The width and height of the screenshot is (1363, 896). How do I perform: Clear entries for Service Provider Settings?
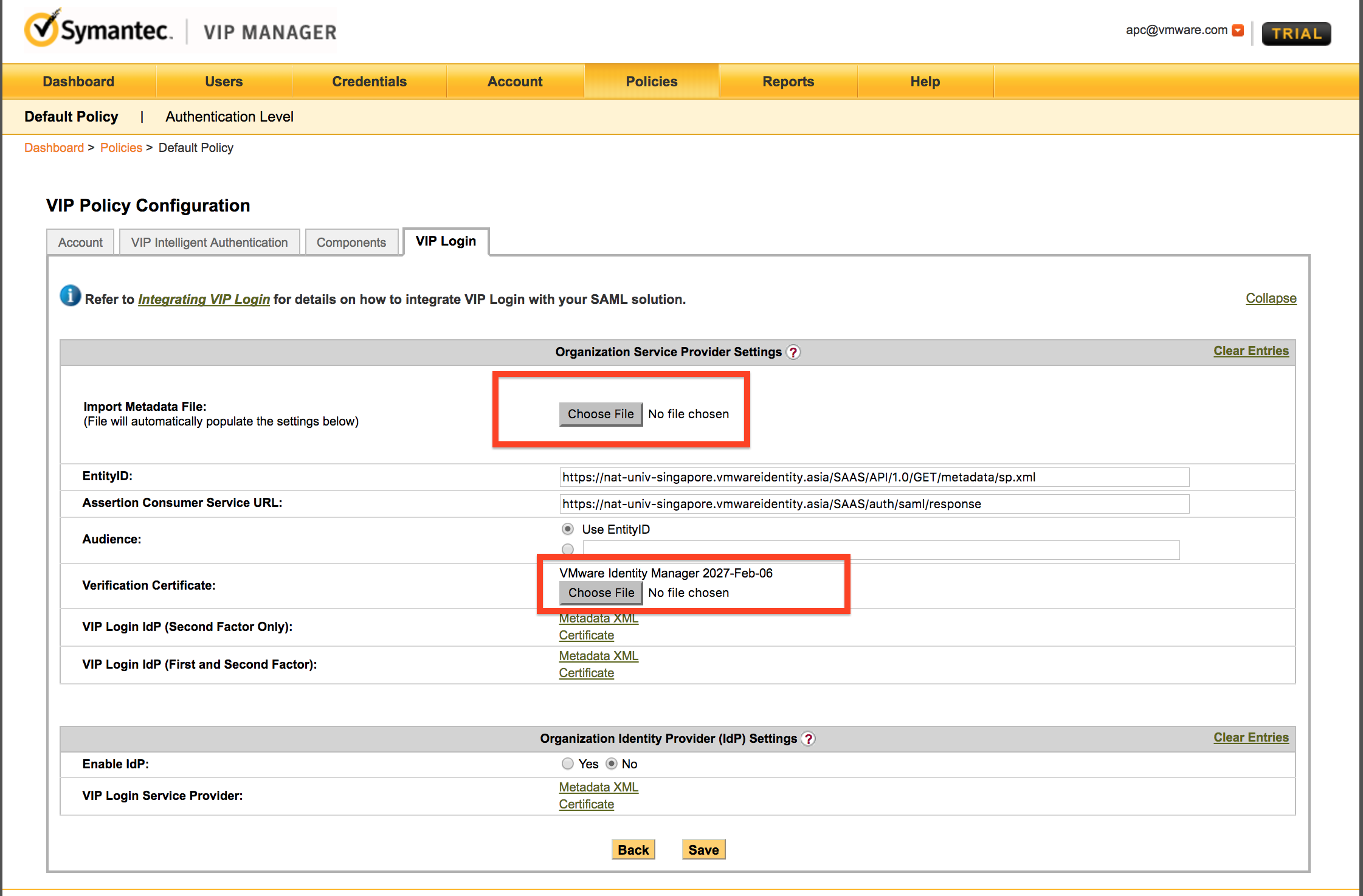[1251, 351]
